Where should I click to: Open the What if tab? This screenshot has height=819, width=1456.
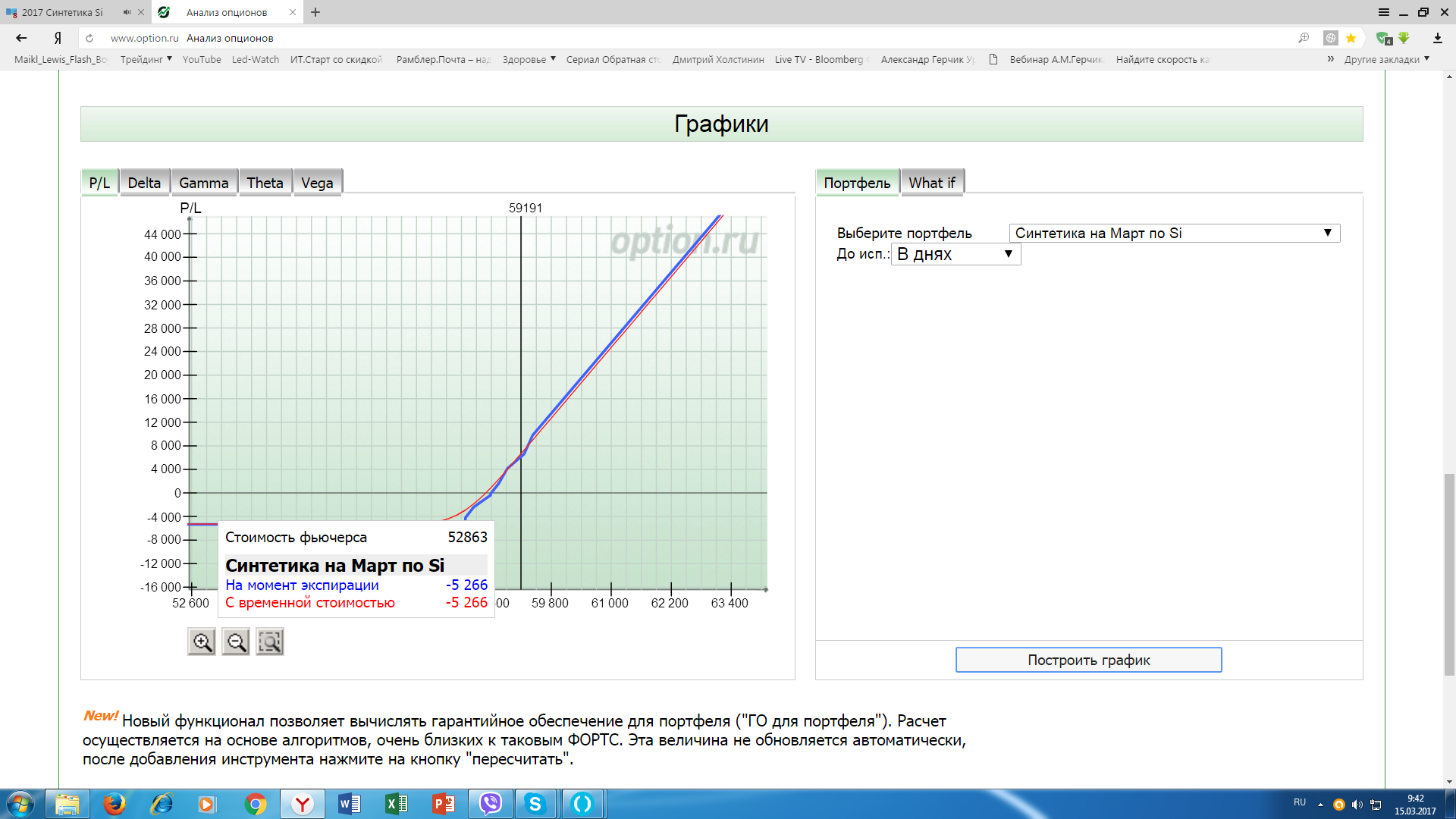931,183
